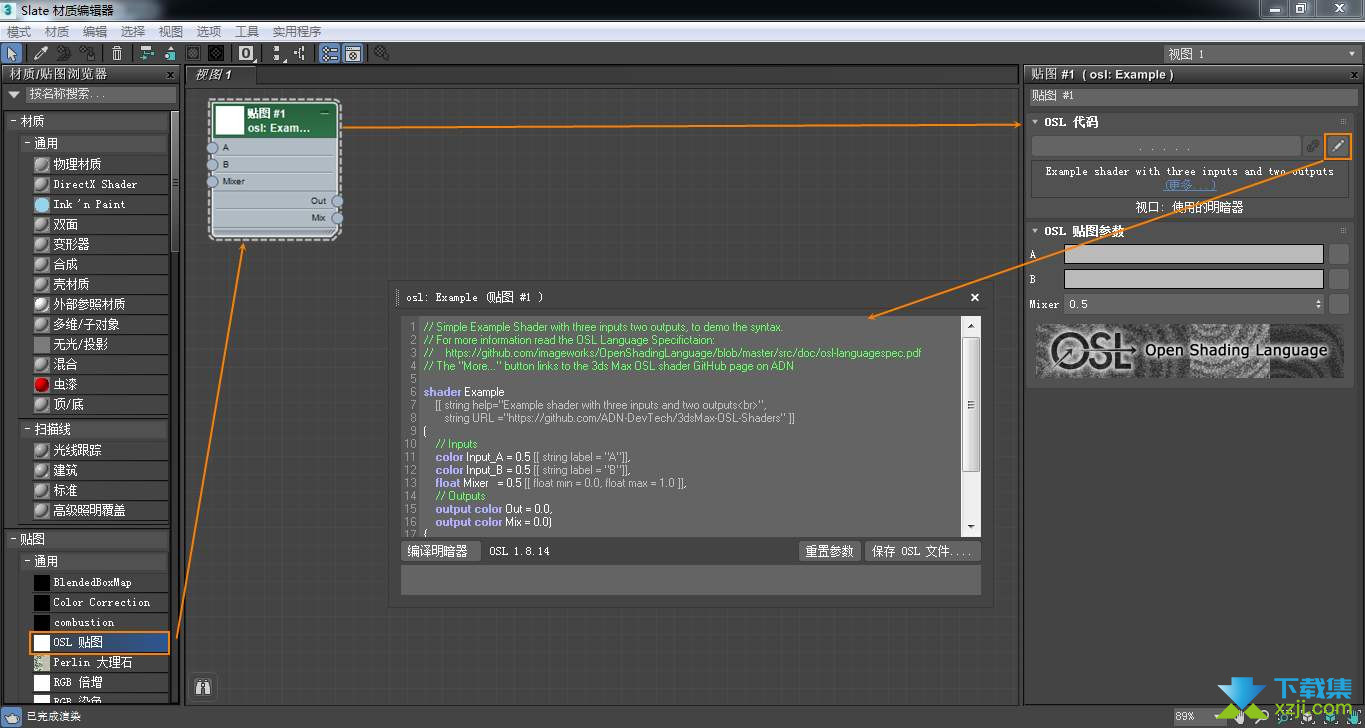This screenshot has height=728, width=1365.
Task: Close the osl: Example code editor
Action: tap(975, 297)
